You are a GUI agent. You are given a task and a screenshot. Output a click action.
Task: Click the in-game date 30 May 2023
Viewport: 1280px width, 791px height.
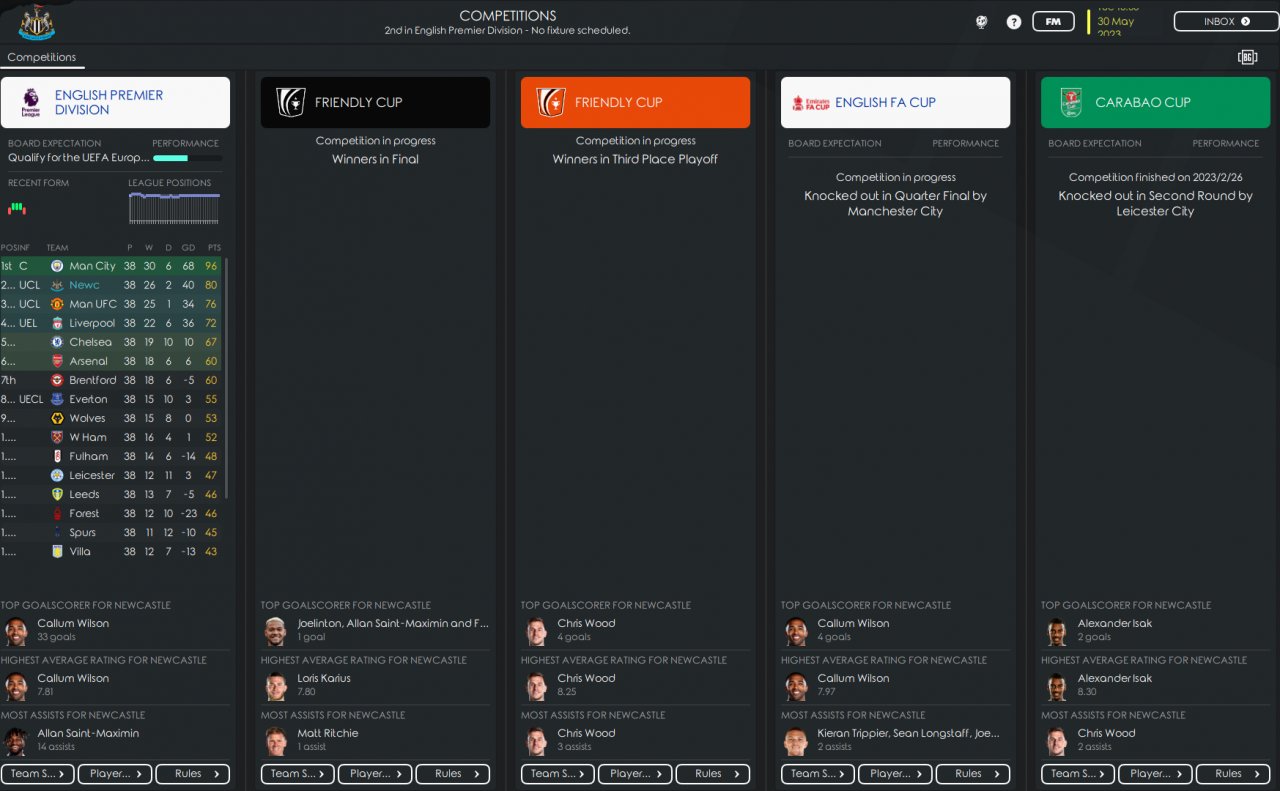pyautogui.click(x=1116, y=21)
